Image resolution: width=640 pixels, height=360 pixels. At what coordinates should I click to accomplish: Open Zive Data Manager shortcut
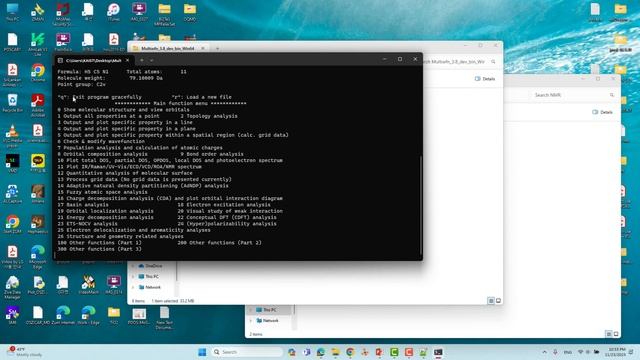click(x=12, y=287)
